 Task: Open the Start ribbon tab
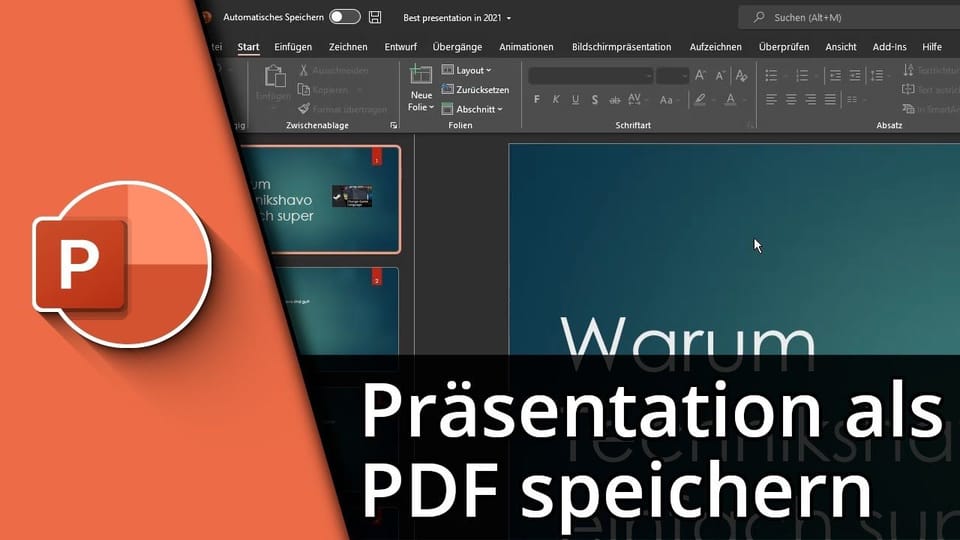(248, 47)
